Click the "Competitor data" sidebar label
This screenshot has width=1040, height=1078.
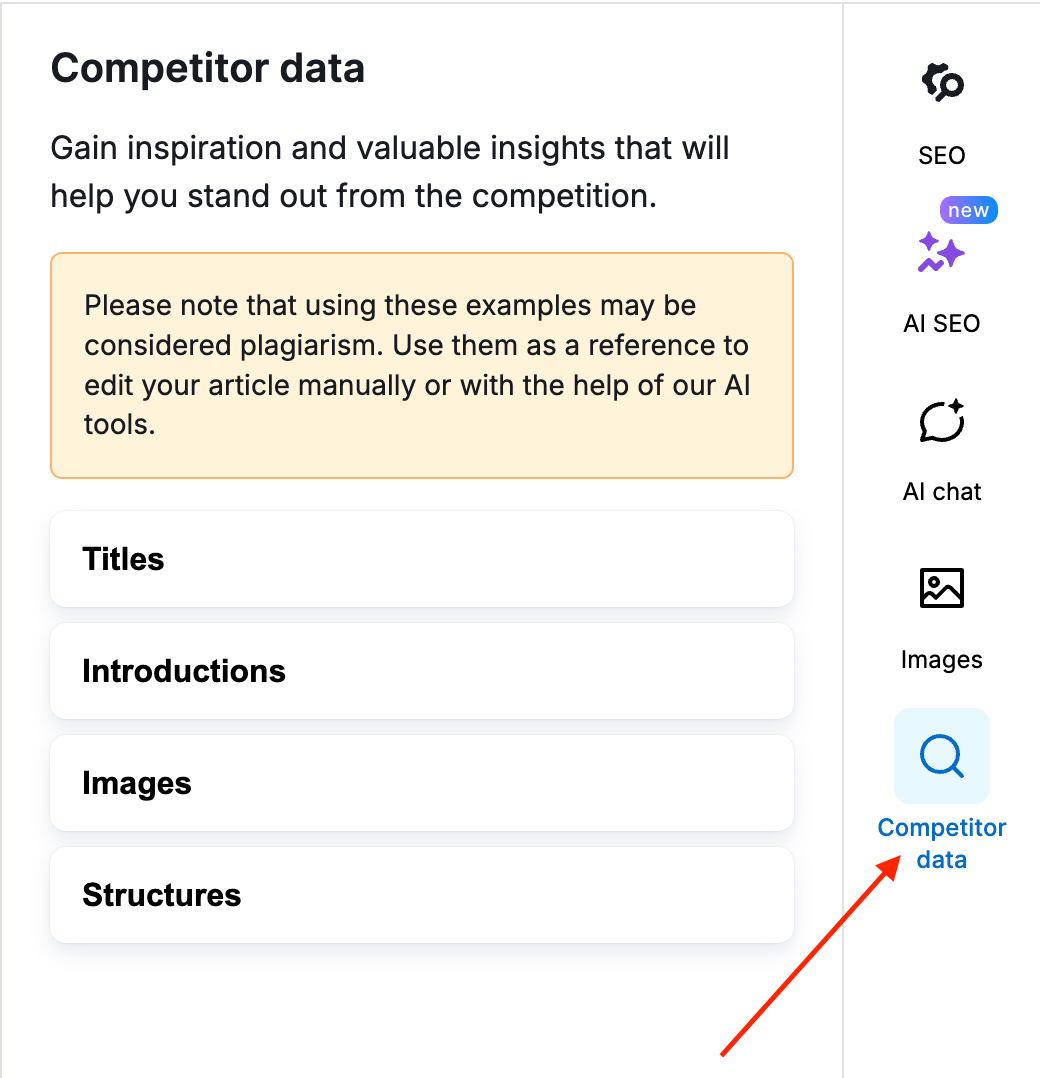(x=941, y=843)
